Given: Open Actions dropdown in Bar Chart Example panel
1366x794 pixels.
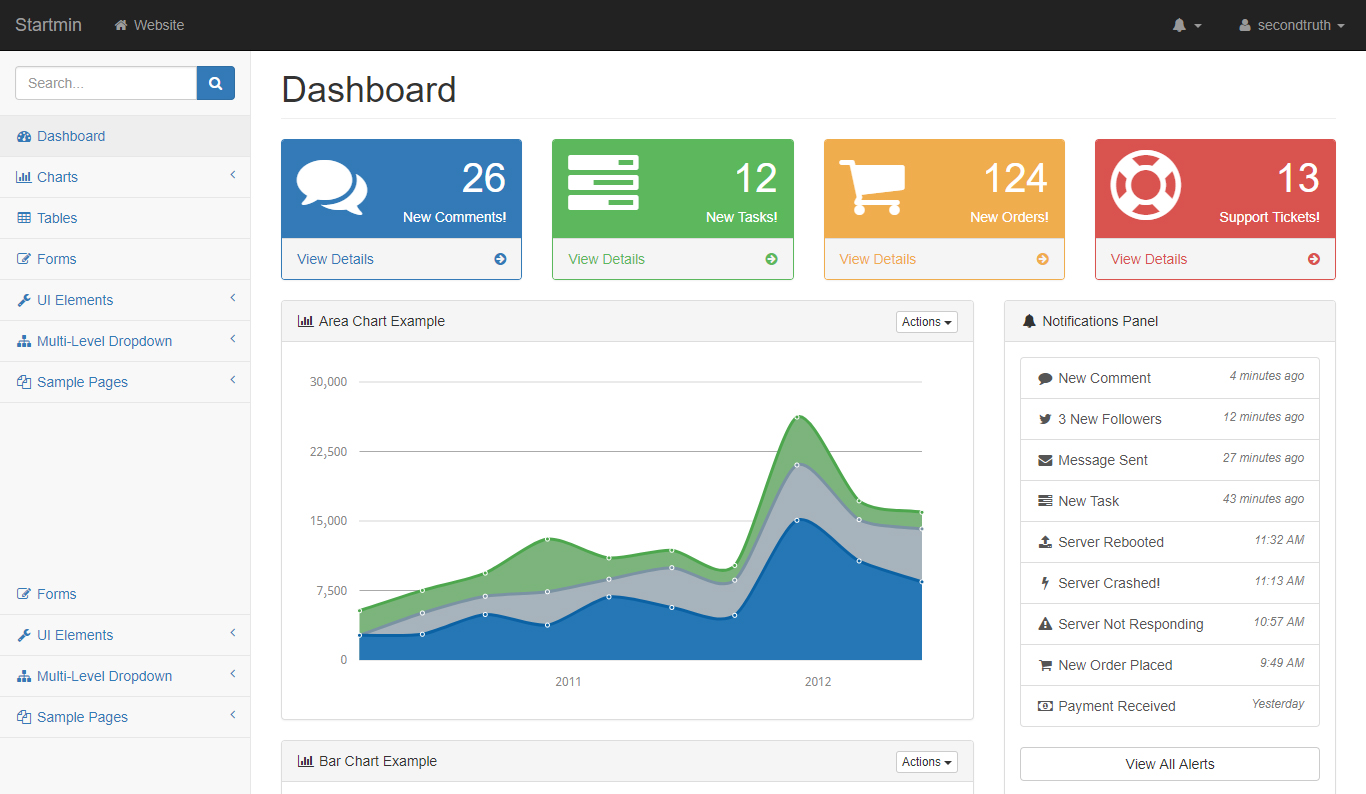Looking at the screenshot, I should [x=927, y=762].
